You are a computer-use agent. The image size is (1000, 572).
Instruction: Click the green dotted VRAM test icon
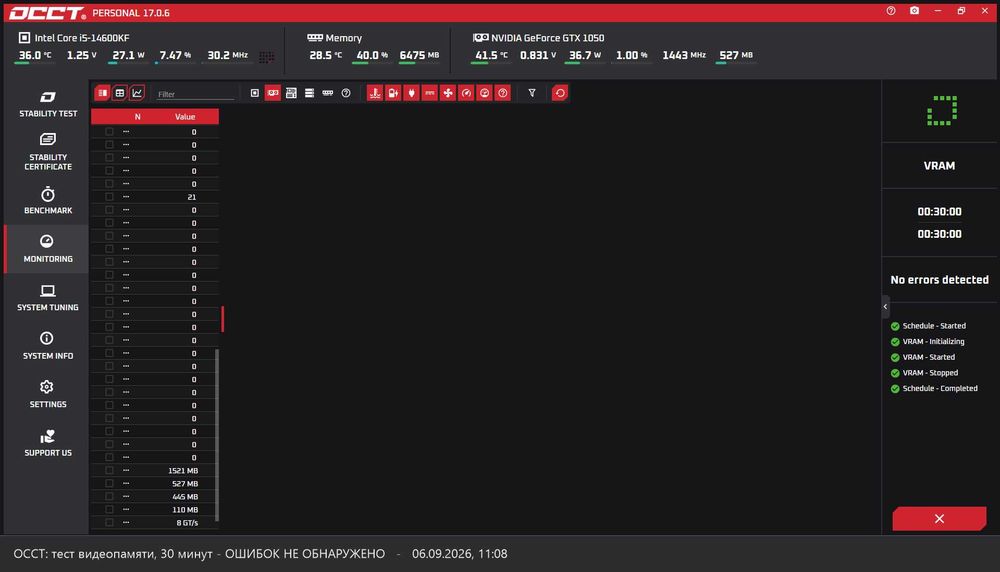pyautogui.click(x=941, y=111)
